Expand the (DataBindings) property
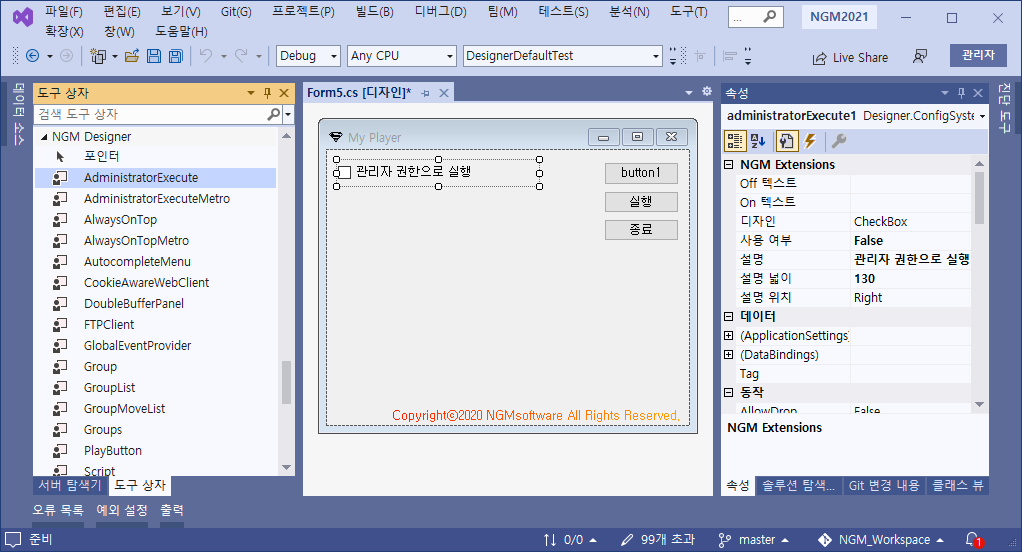The image size is (1022, 552). tap(729, 355)
